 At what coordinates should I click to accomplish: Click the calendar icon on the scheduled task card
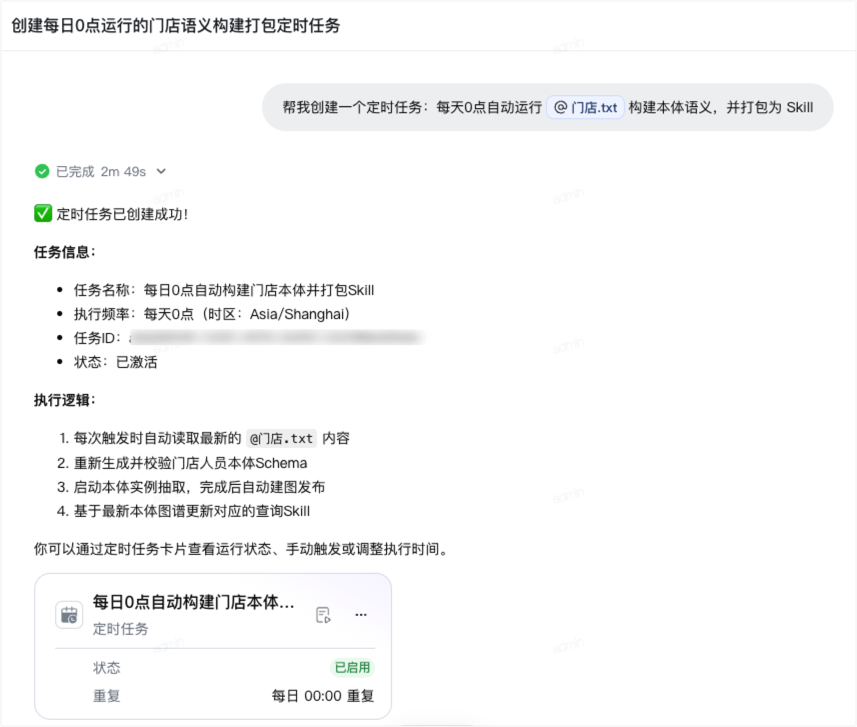coord(69,615)
